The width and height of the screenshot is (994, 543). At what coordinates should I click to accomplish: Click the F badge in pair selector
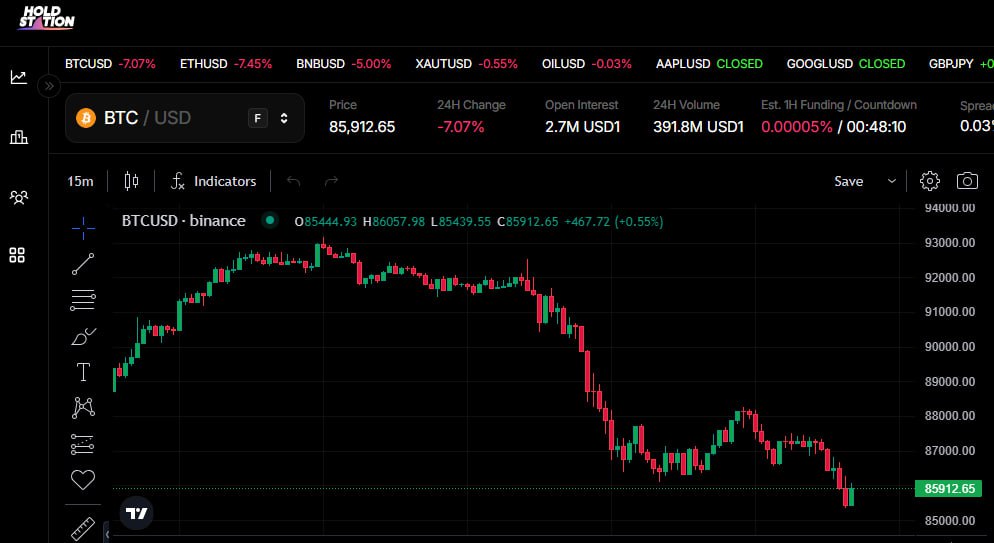[257, 118]
